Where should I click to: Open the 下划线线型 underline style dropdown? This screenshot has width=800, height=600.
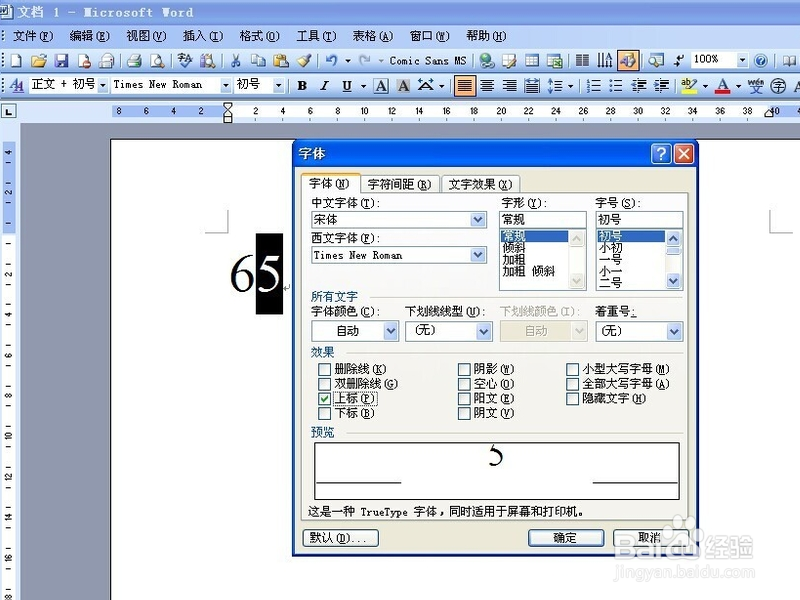pos(484,331)
